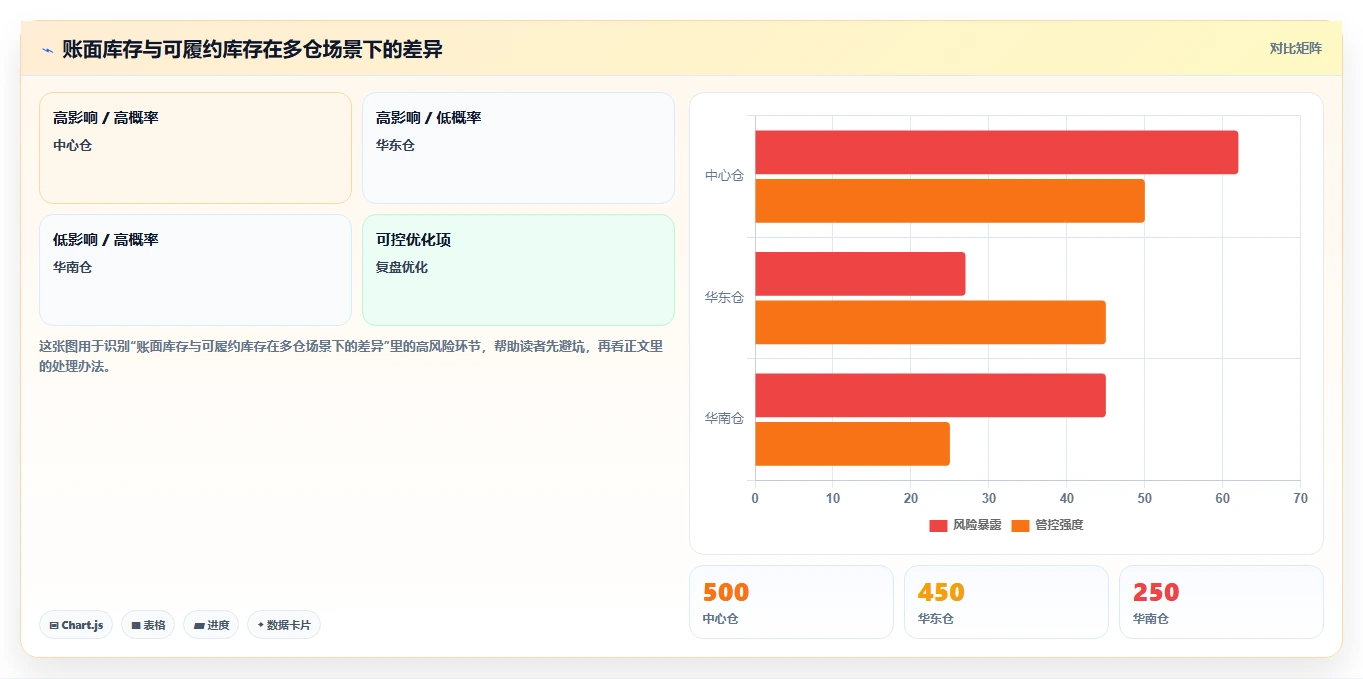Click the icon in the 表格 tag

coord(136,625)
